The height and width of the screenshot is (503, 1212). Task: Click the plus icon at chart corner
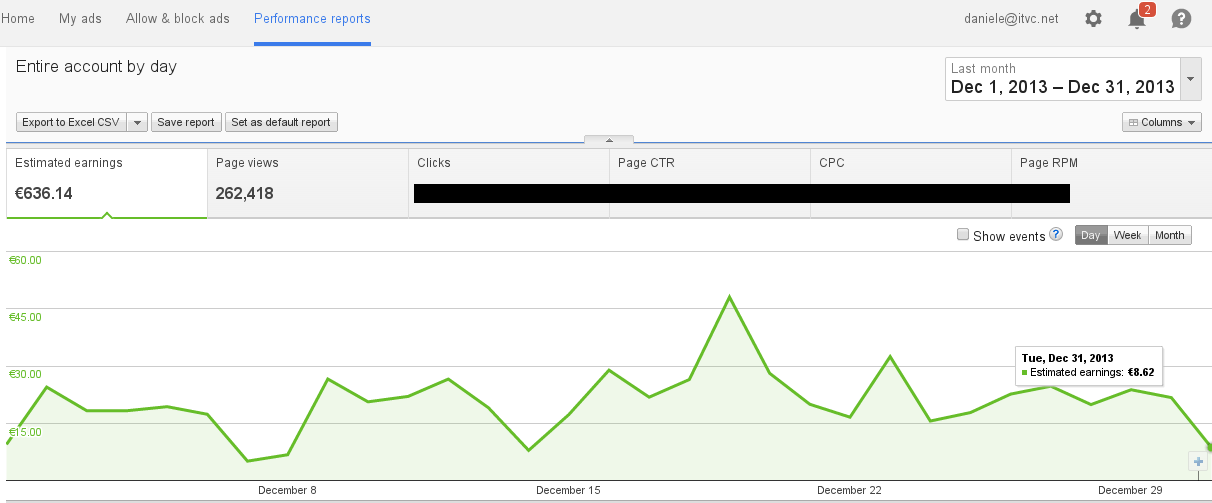(1198, 461)
